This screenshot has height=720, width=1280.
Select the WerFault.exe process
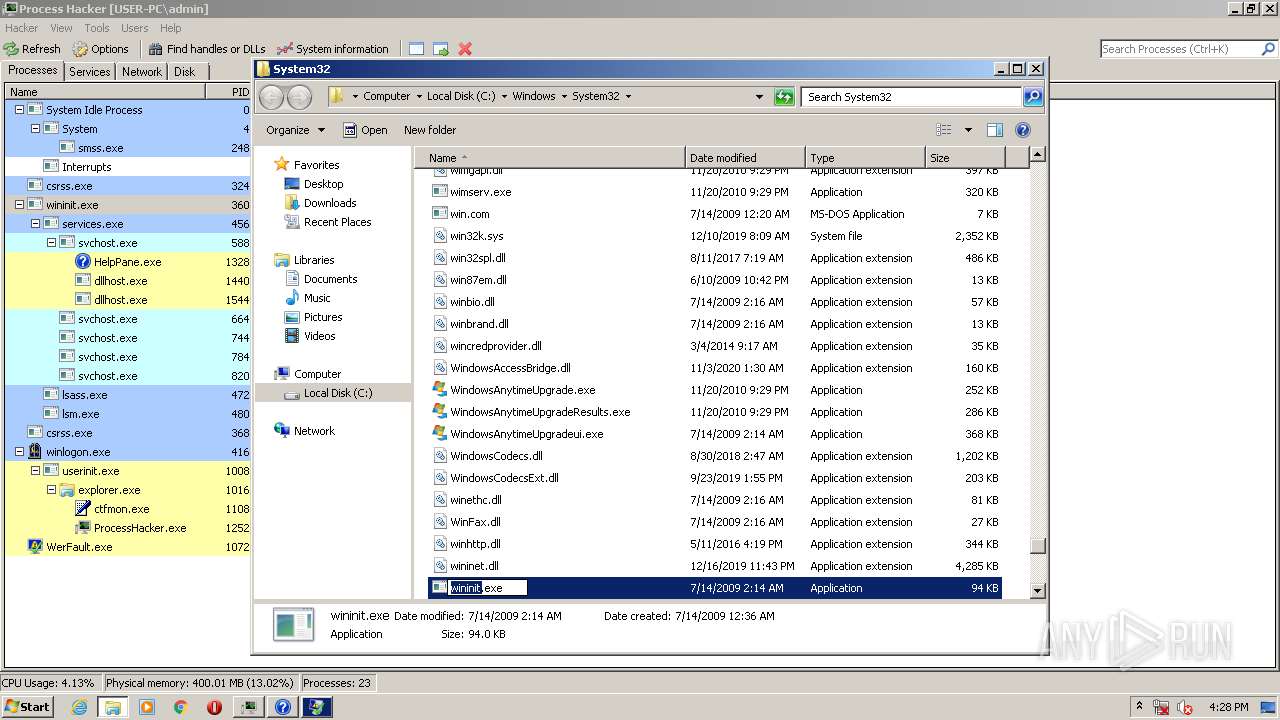(128, 547)
